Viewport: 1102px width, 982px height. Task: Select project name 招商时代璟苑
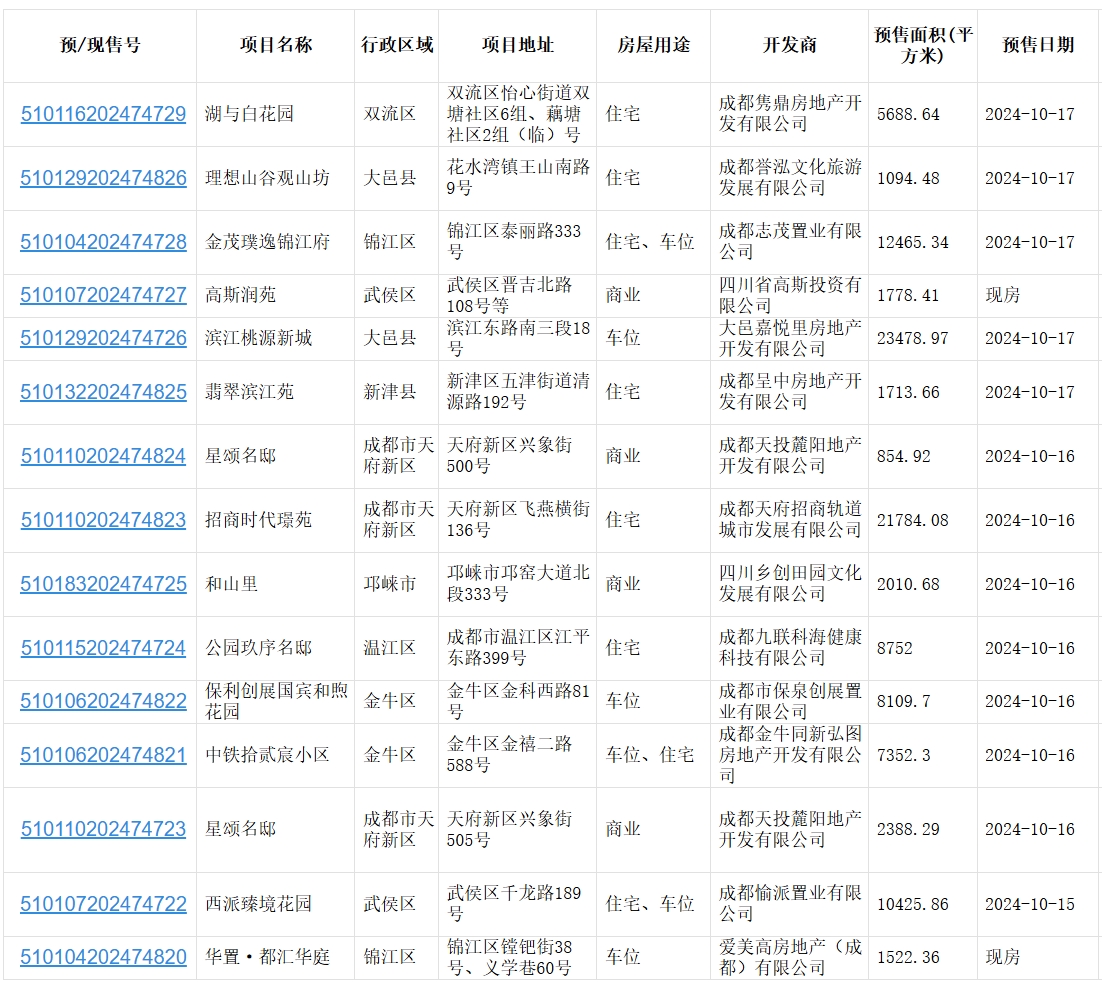[x=258, y=520]
